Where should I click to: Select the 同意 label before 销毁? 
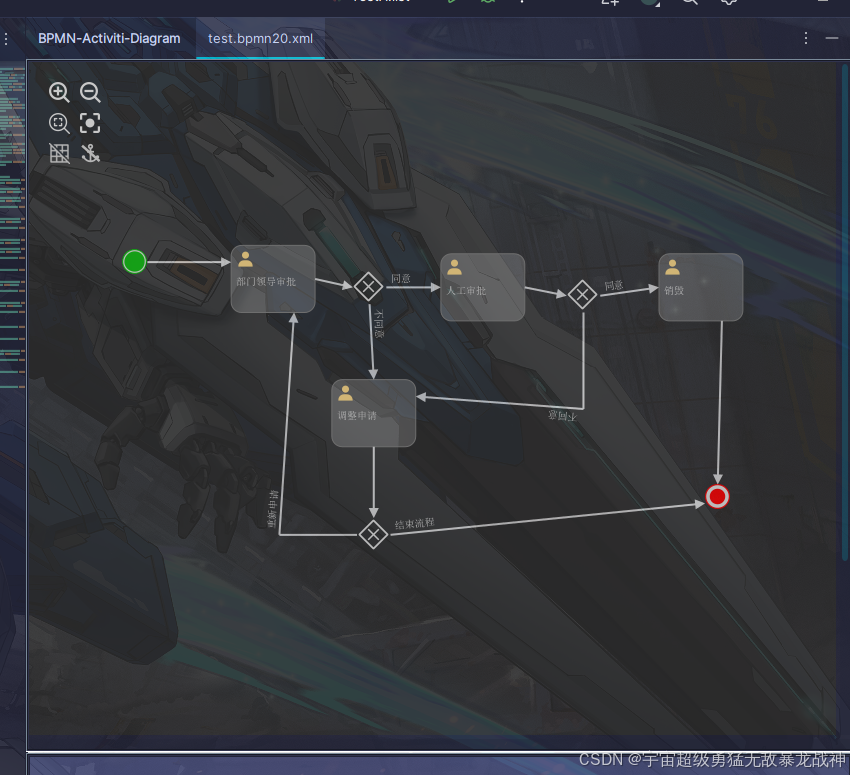[614, 285]
